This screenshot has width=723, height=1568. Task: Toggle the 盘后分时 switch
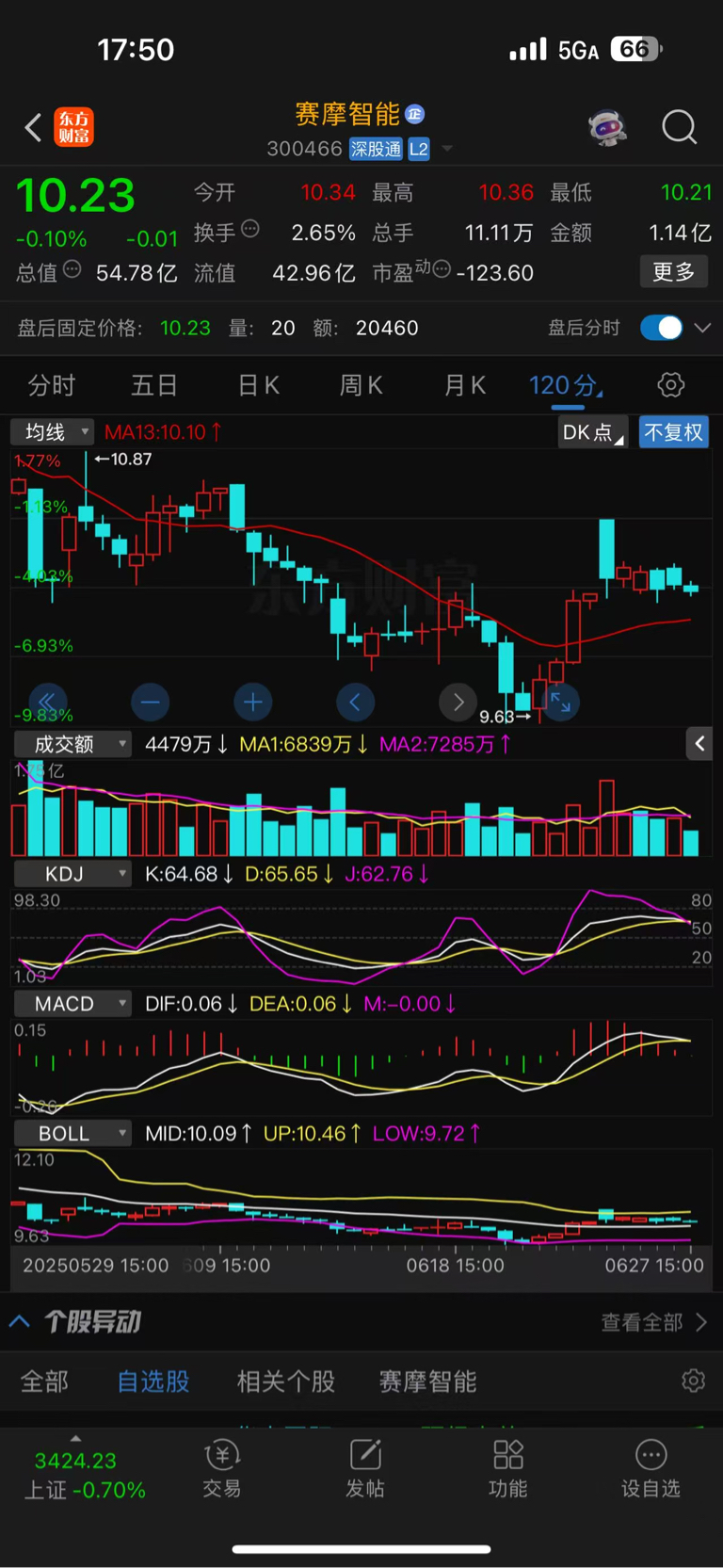tap(661, 328)
